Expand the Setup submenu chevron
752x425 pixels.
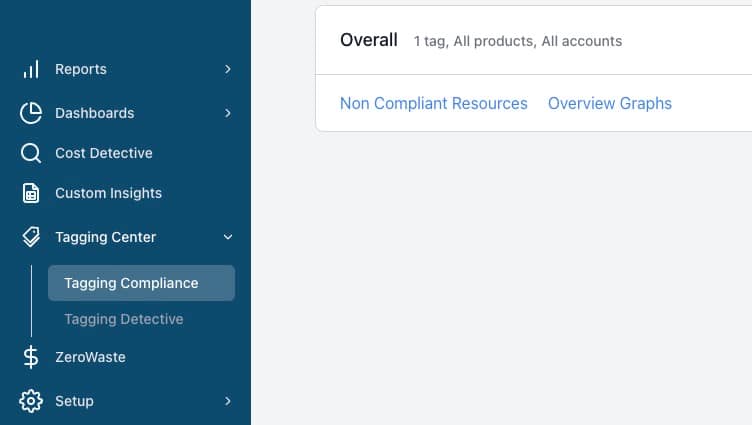[228, 401]
